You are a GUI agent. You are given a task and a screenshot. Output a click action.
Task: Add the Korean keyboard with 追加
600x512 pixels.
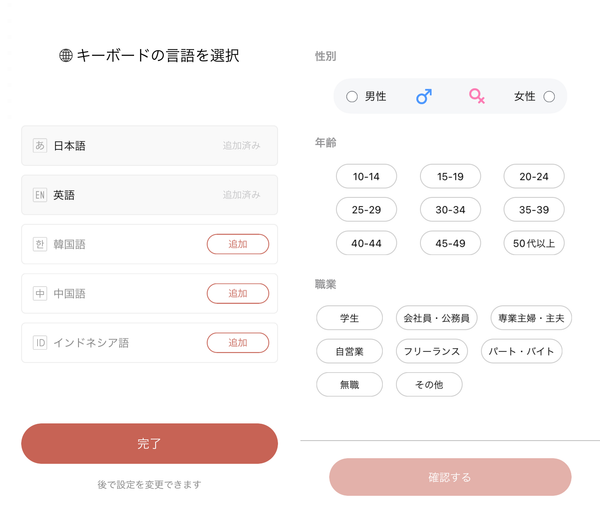(x=238, y=244)
